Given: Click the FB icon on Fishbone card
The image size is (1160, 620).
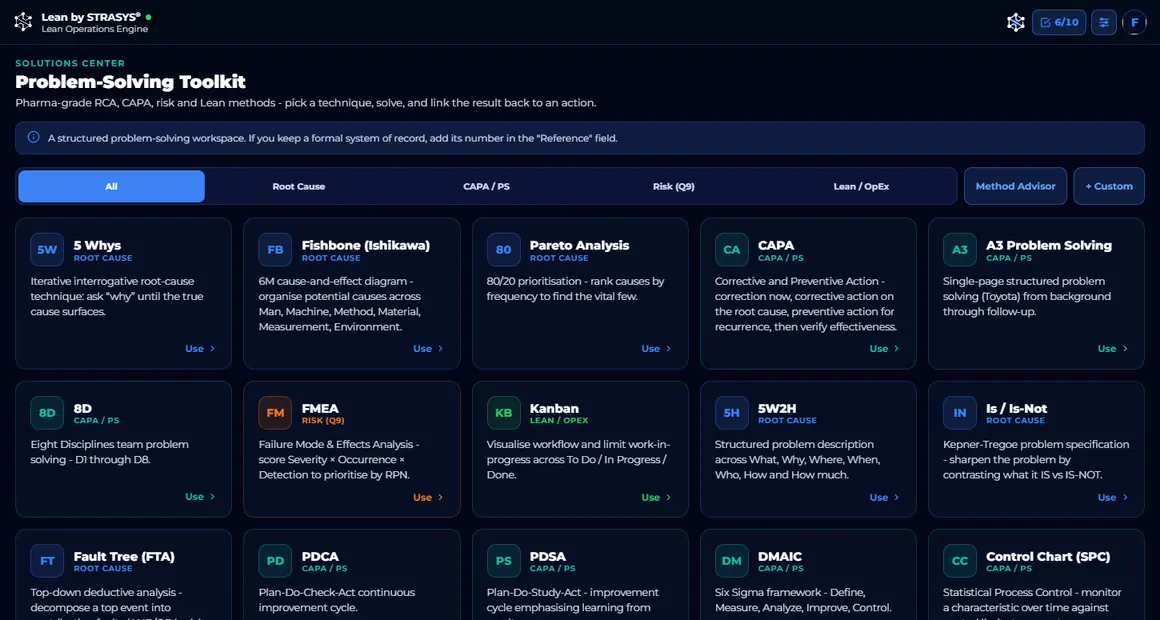Looking at the screenshot, I should 275,249.
